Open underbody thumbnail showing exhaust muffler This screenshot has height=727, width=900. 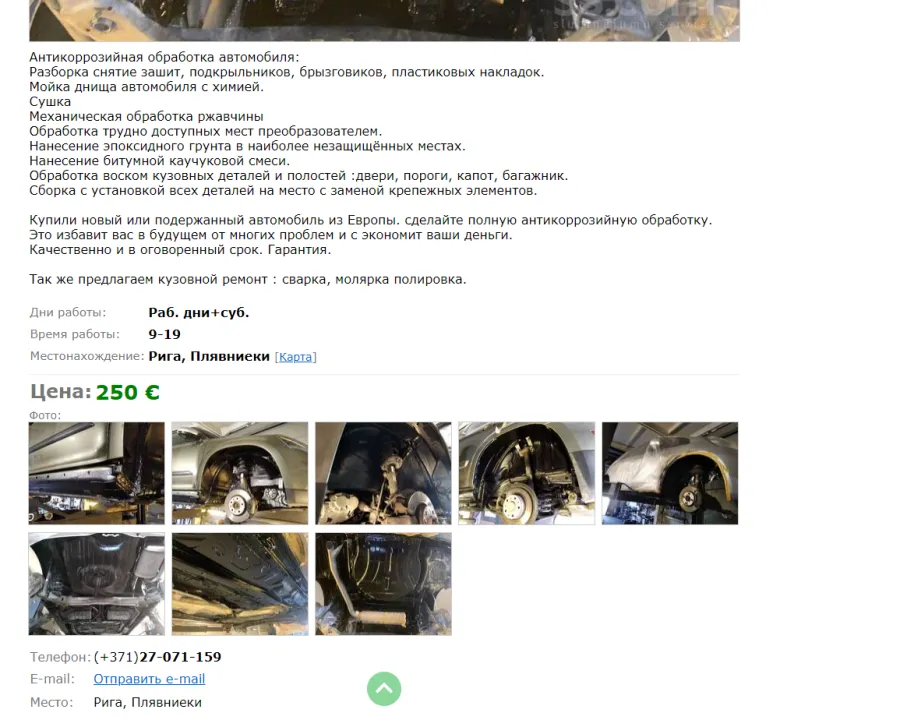pos(383,584)
